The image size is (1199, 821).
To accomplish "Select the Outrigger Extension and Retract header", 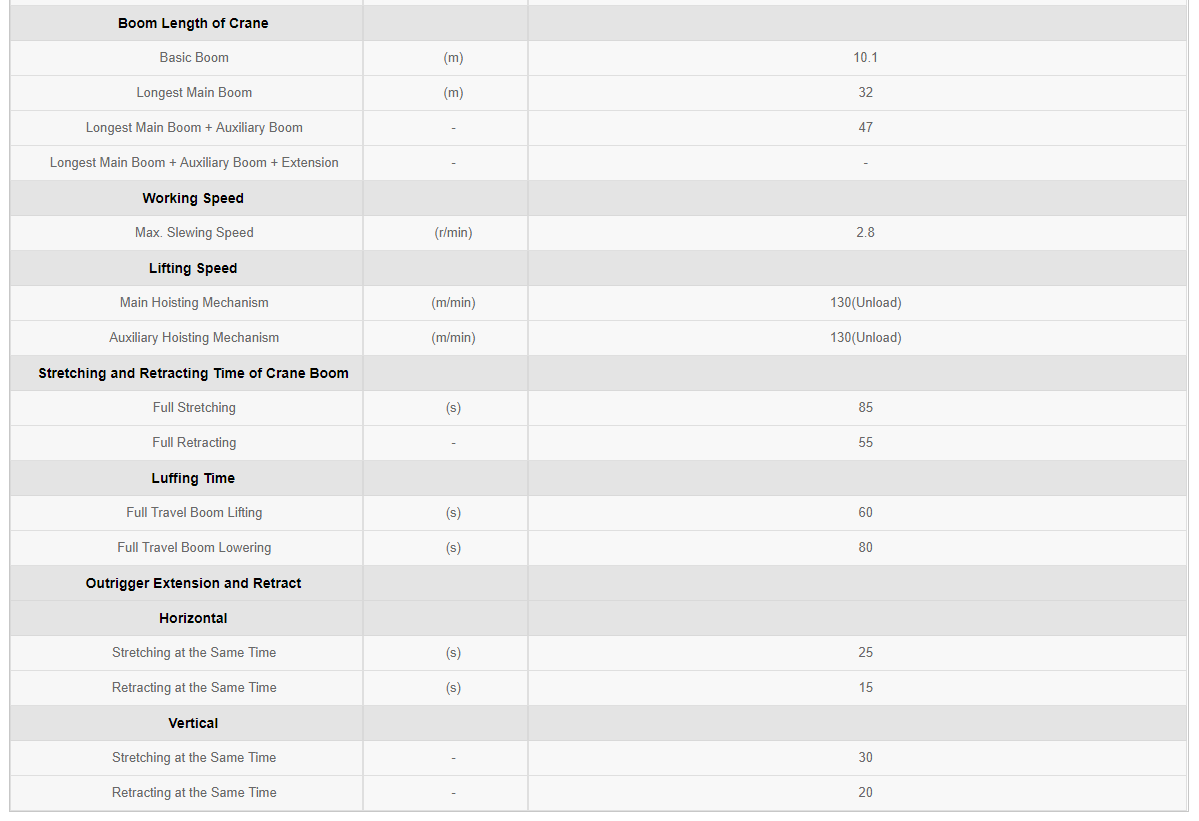I will [x=193, y=583].
